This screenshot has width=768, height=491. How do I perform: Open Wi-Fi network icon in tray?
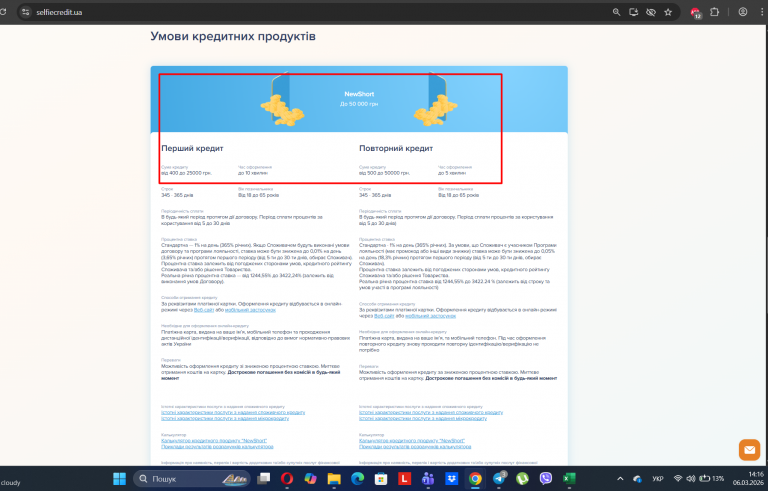[x=678, y=479]
